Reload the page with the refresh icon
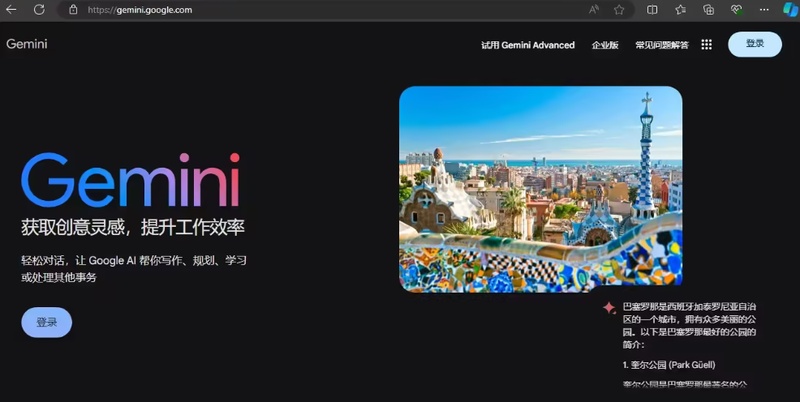The width and height of the screenshot is (800, 402). coord(39,9)
